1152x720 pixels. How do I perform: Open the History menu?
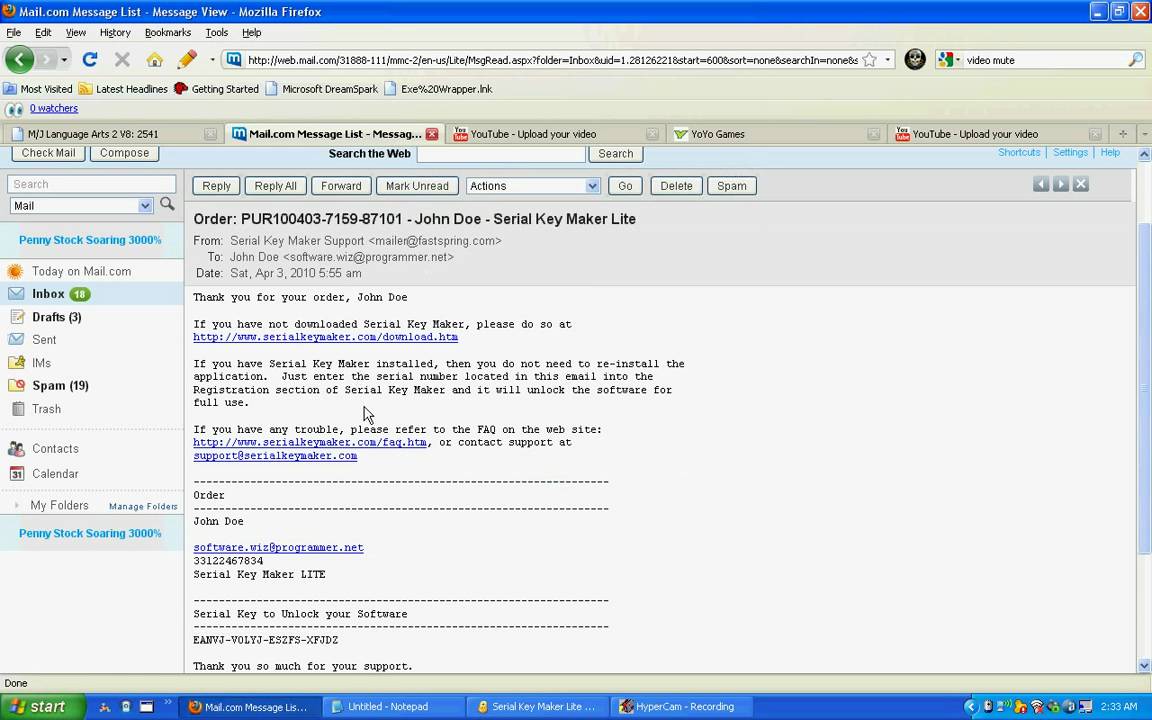[115, 32]
